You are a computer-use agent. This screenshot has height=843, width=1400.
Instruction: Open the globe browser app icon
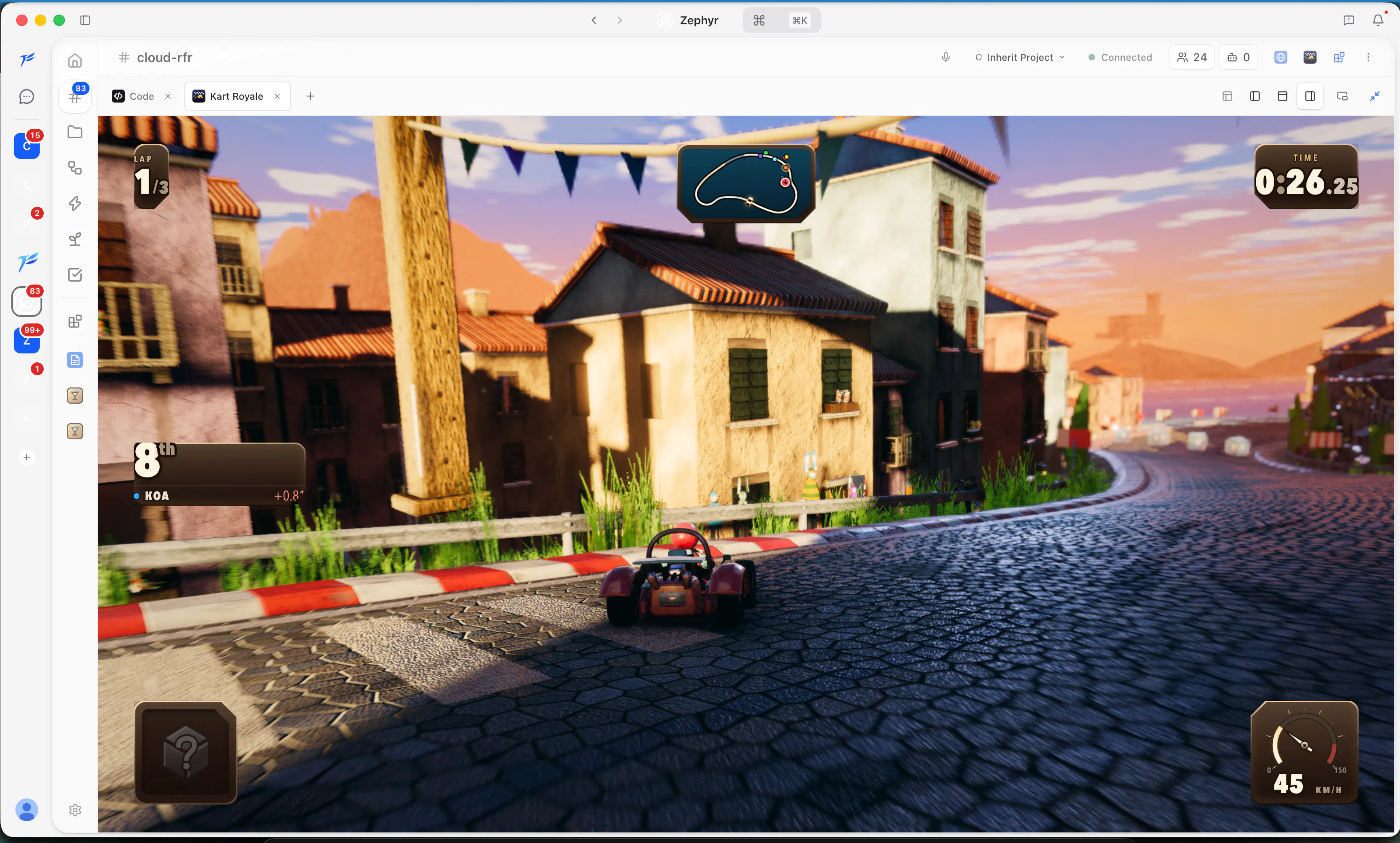click(x=1281, y=58)
